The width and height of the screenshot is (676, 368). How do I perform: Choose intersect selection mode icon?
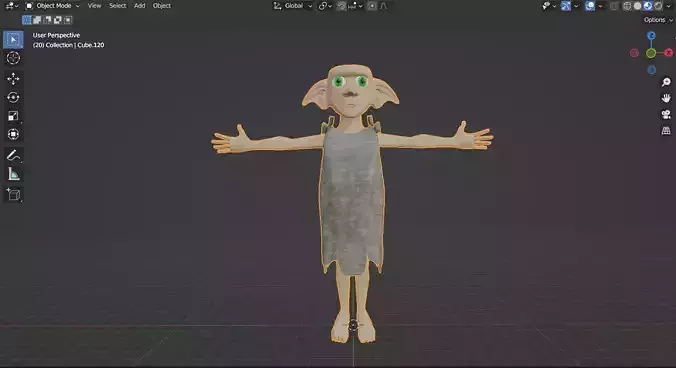[x=68, y=20]
